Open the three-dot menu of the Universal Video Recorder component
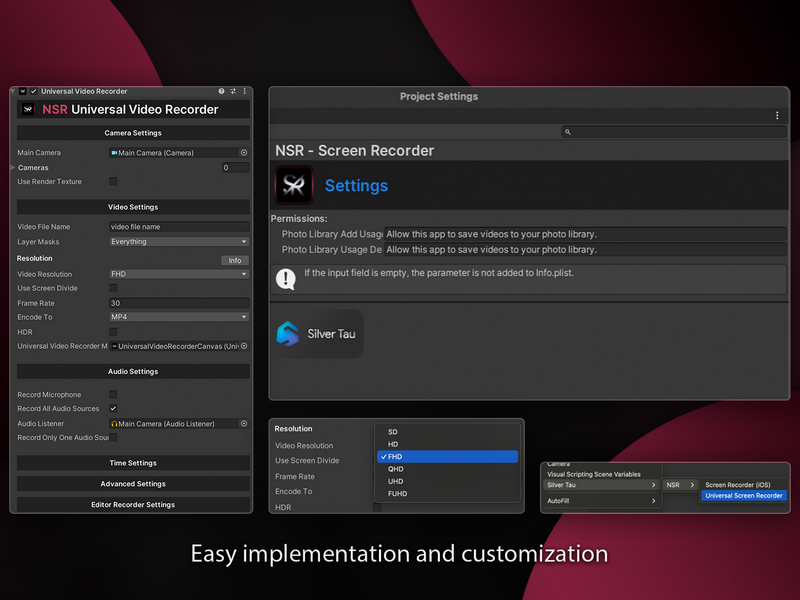 point(245,91)
